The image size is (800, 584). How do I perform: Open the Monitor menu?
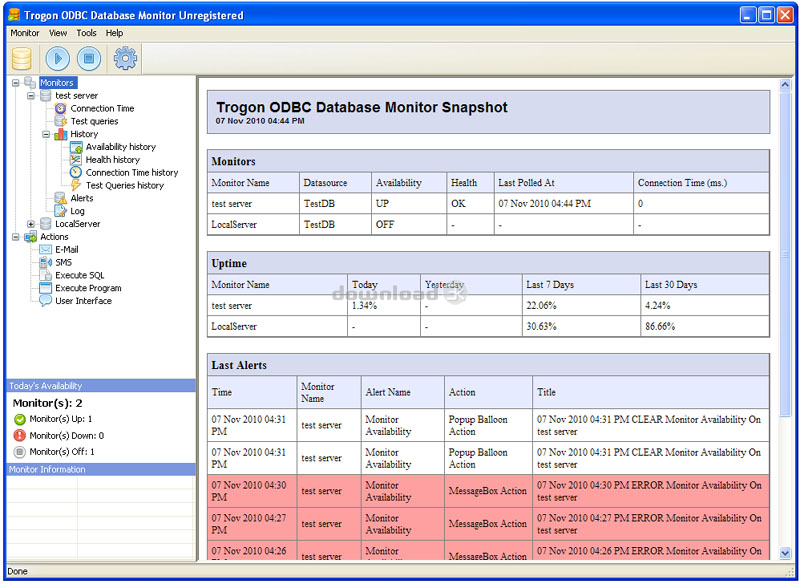pos(24,33)
